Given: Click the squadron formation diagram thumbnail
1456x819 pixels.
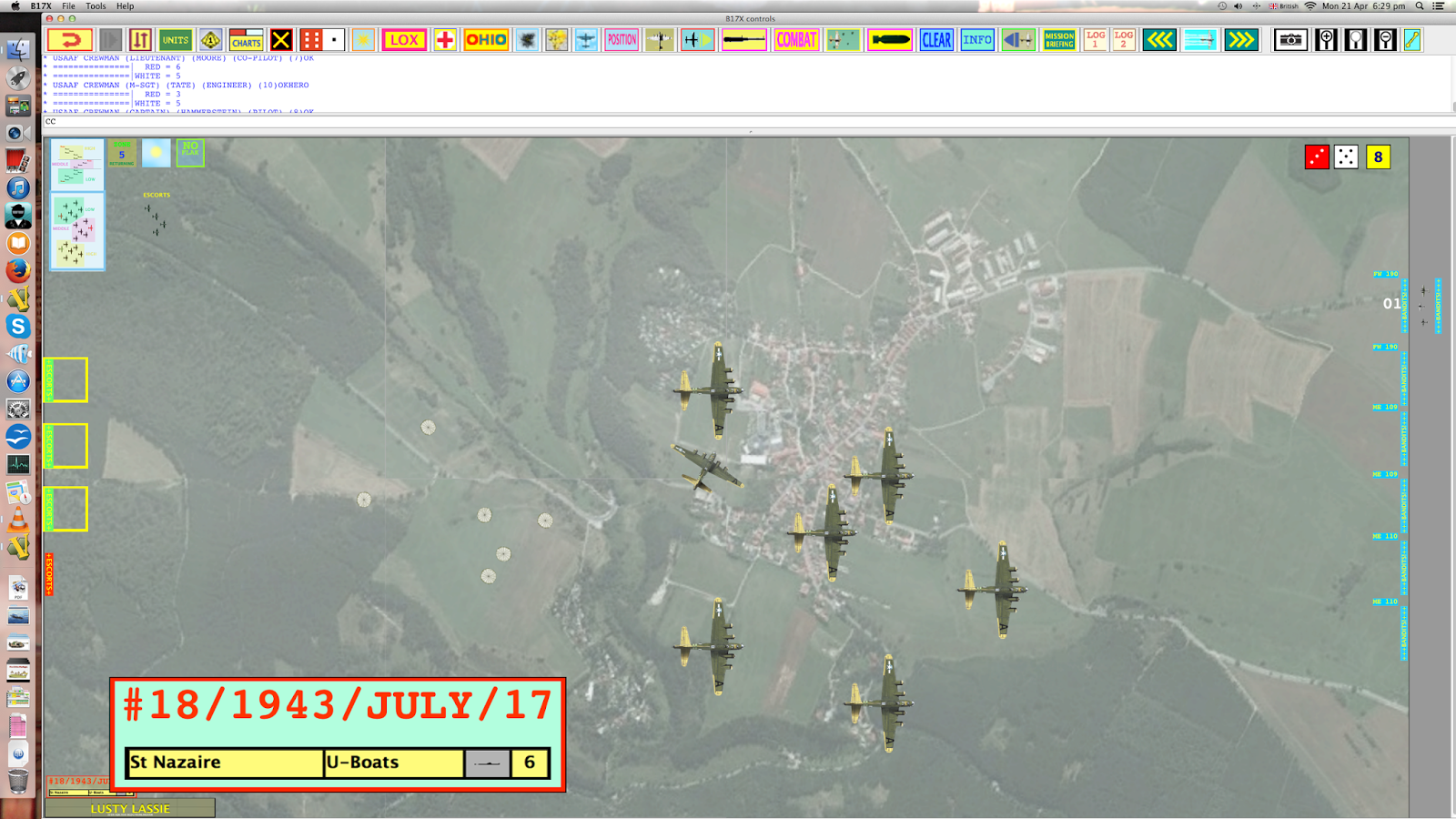Looking at the screenshot, I should pos(77,231).
